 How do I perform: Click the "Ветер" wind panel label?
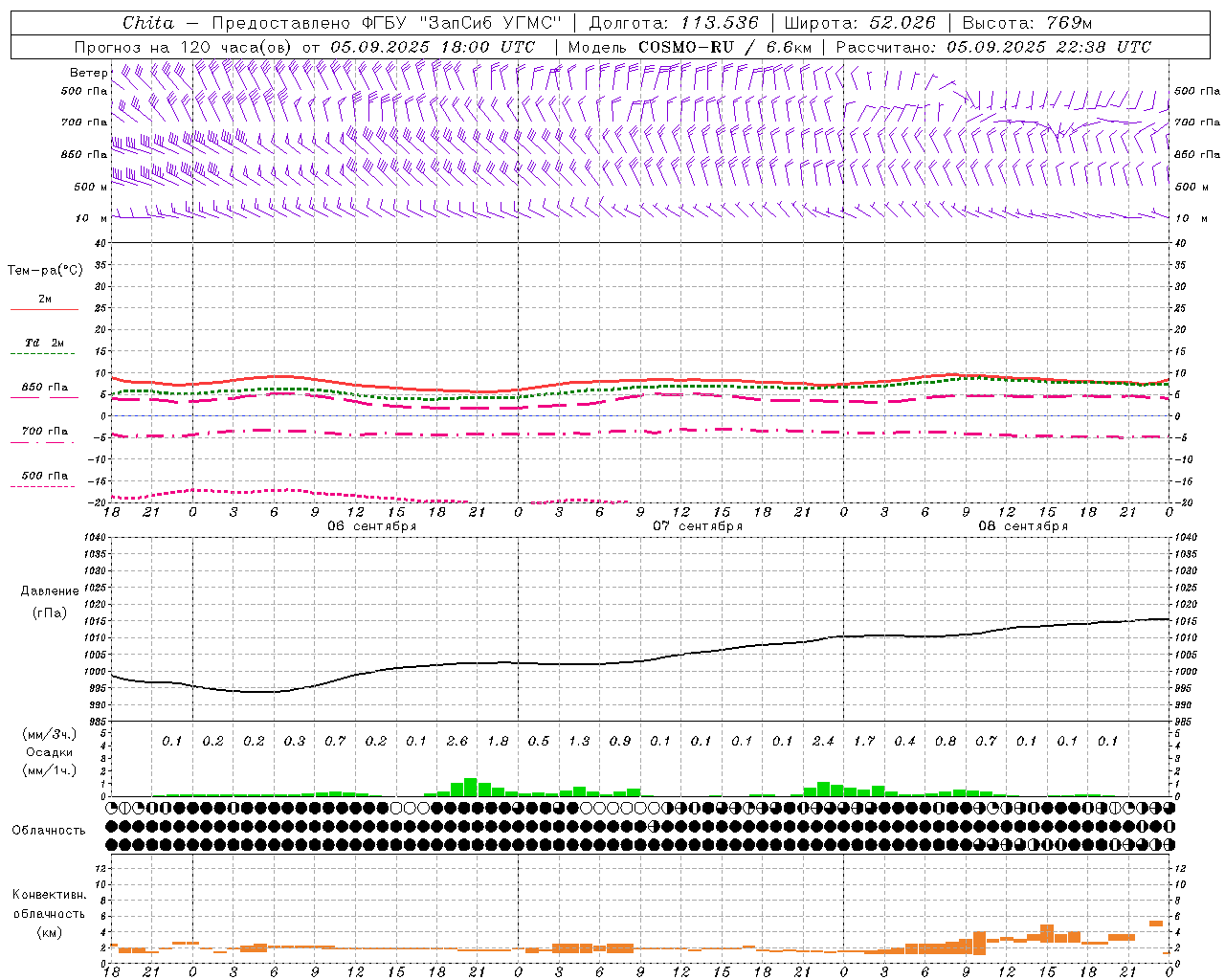[x=88, y=73]
